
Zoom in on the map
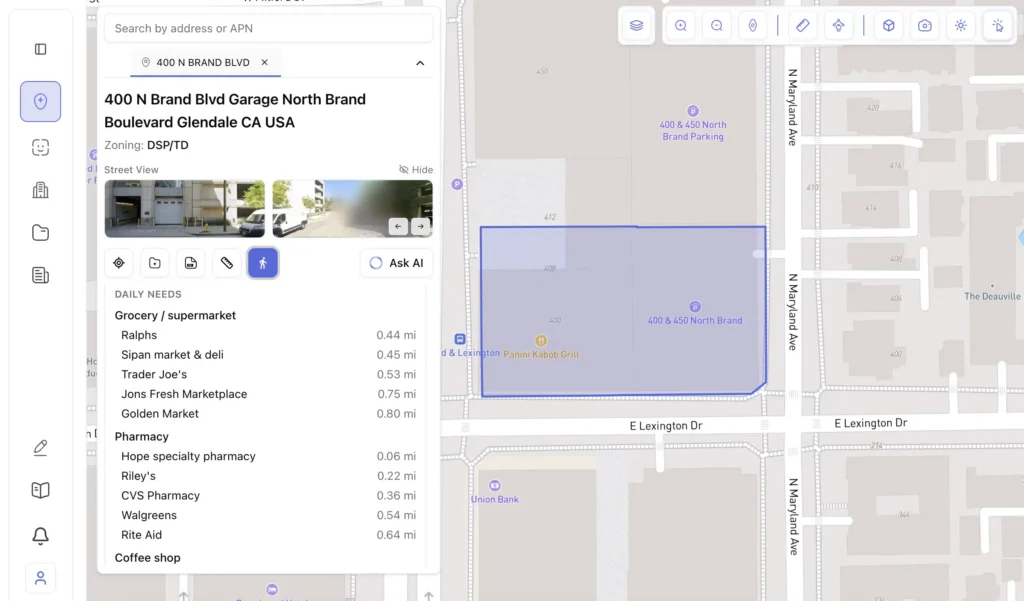pos(681,26)
